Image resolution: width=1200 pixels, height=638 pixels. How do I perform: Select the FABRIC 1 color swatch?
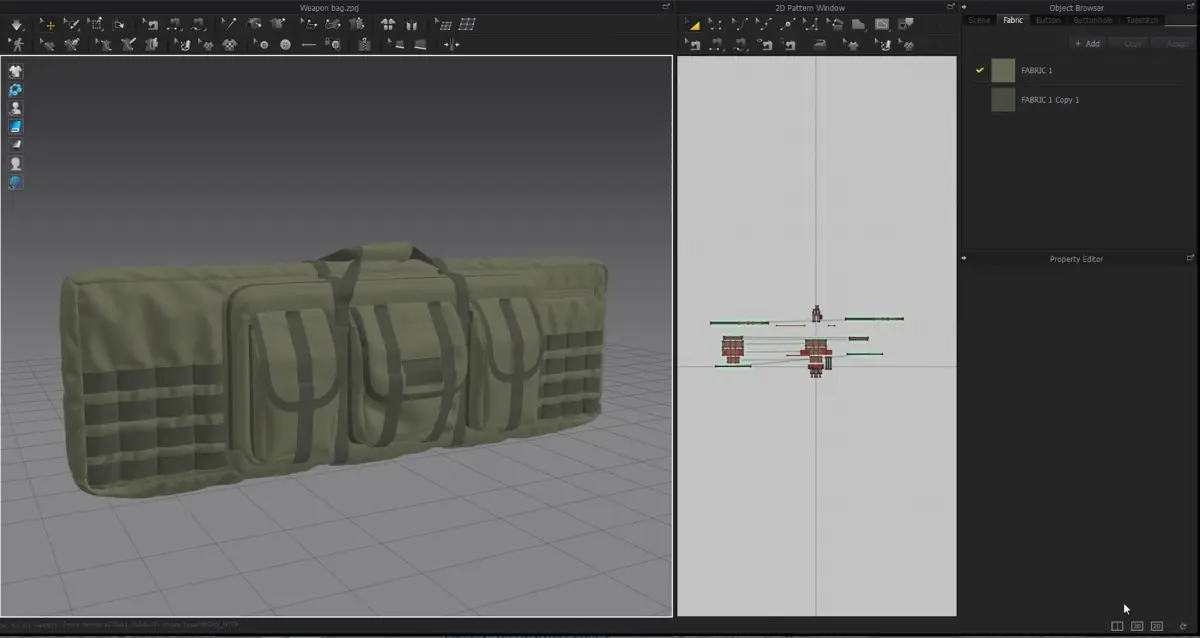pyautogui.click(x=1003, y=71)
